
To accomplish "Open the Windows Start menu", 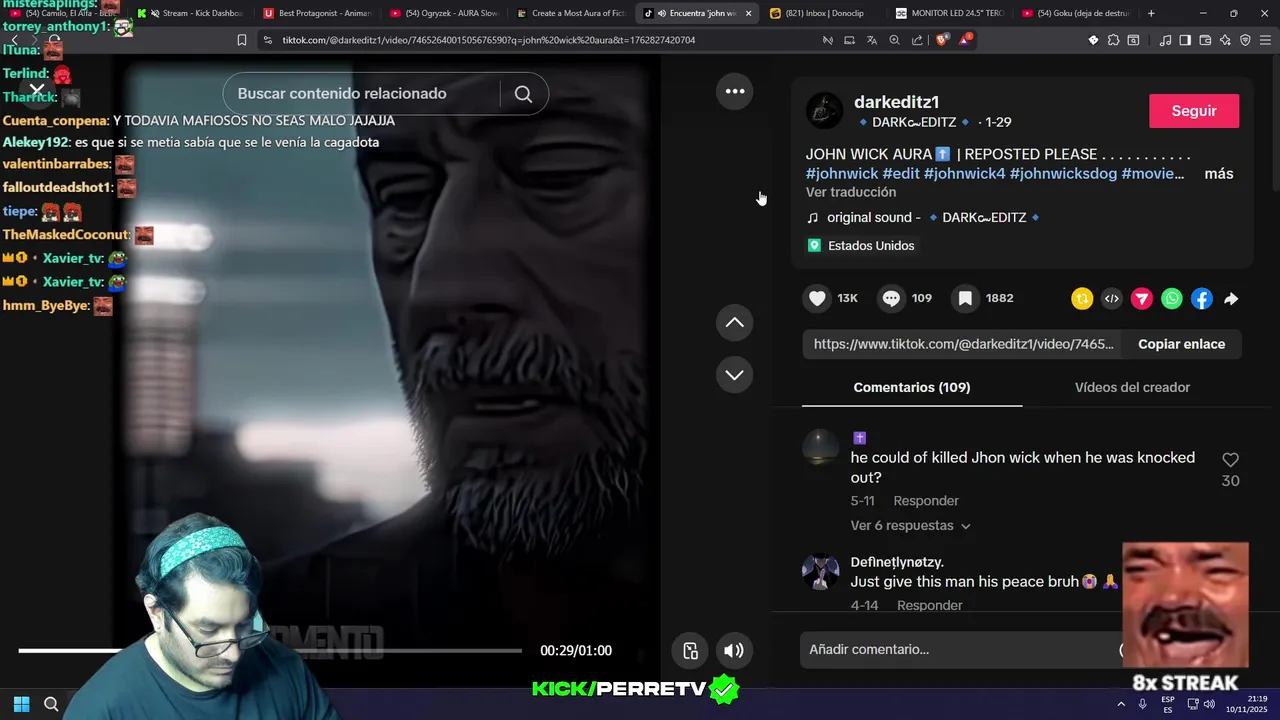I will 21,704.
